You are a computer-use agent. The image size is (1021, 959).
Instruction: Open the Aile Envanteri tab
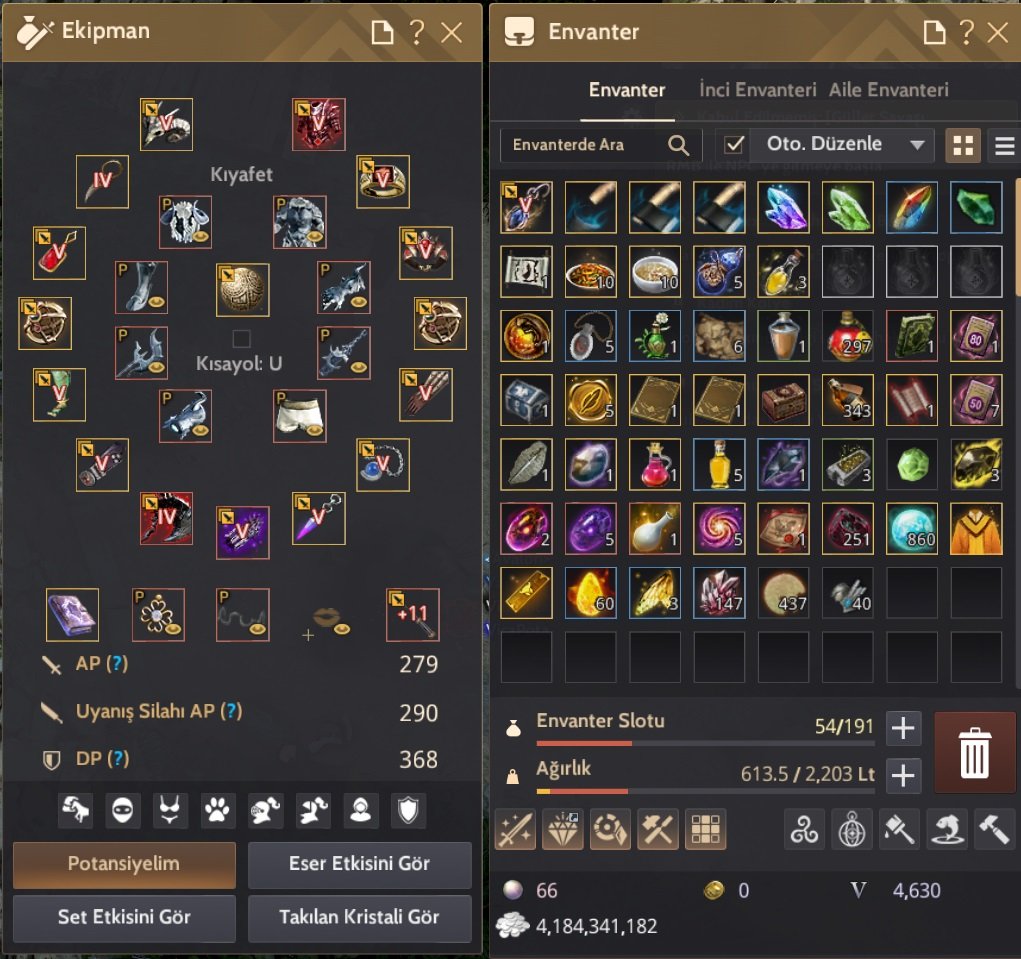pyautogui.click(x=889, y=90)
